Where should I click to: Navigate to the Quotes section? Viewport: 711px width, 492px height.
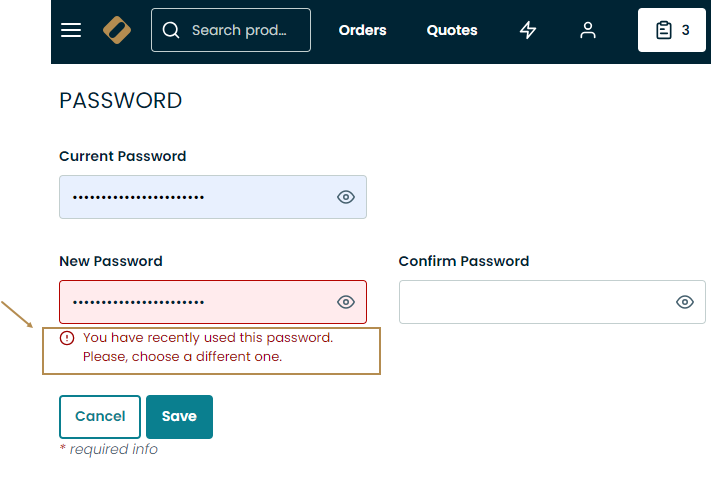[x=452, y=30]
